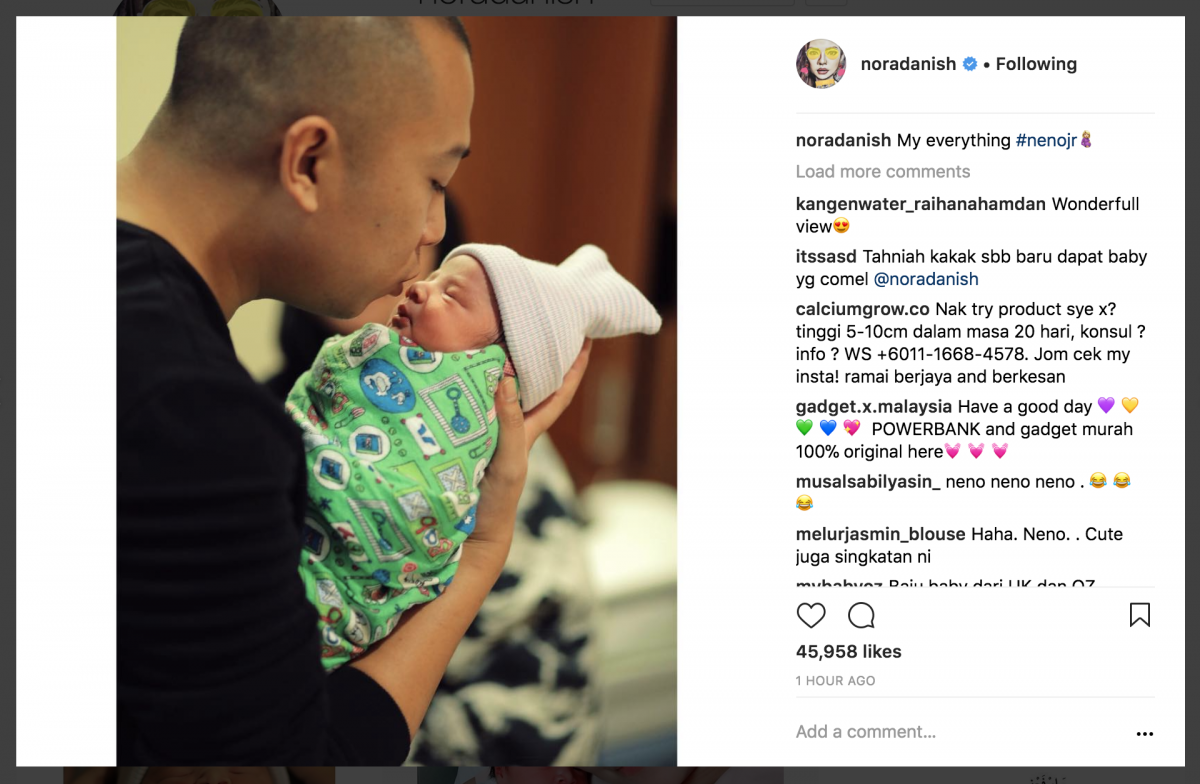Open noradanish profile avatar
Viewport: 1200px width, 784px height.
point(821,64)
